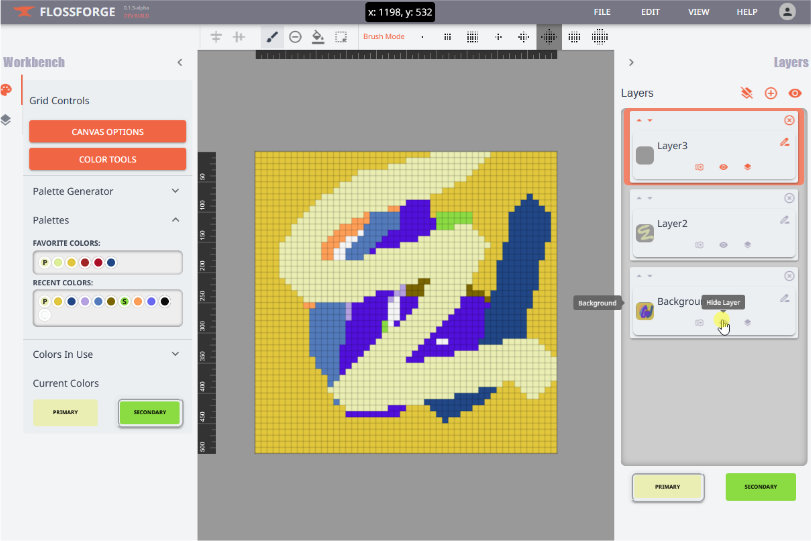Delete Layer2 using its circled X
The height and width of the screenshot is (541, 811).
pos(789,198)
